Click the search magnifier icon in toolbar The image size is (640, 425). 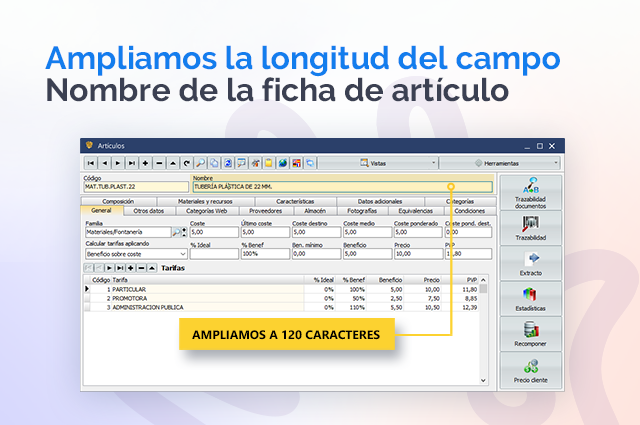pos(201,162)
